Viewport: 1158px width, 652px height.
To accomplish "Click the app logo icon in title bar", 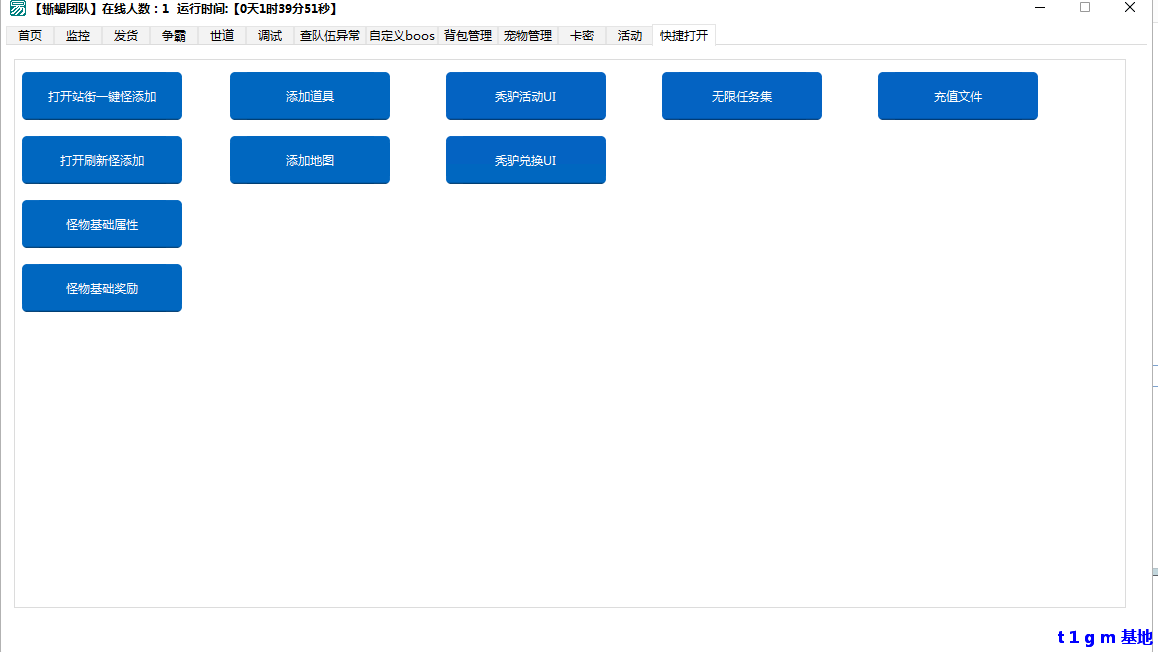I will pos(17,9).
